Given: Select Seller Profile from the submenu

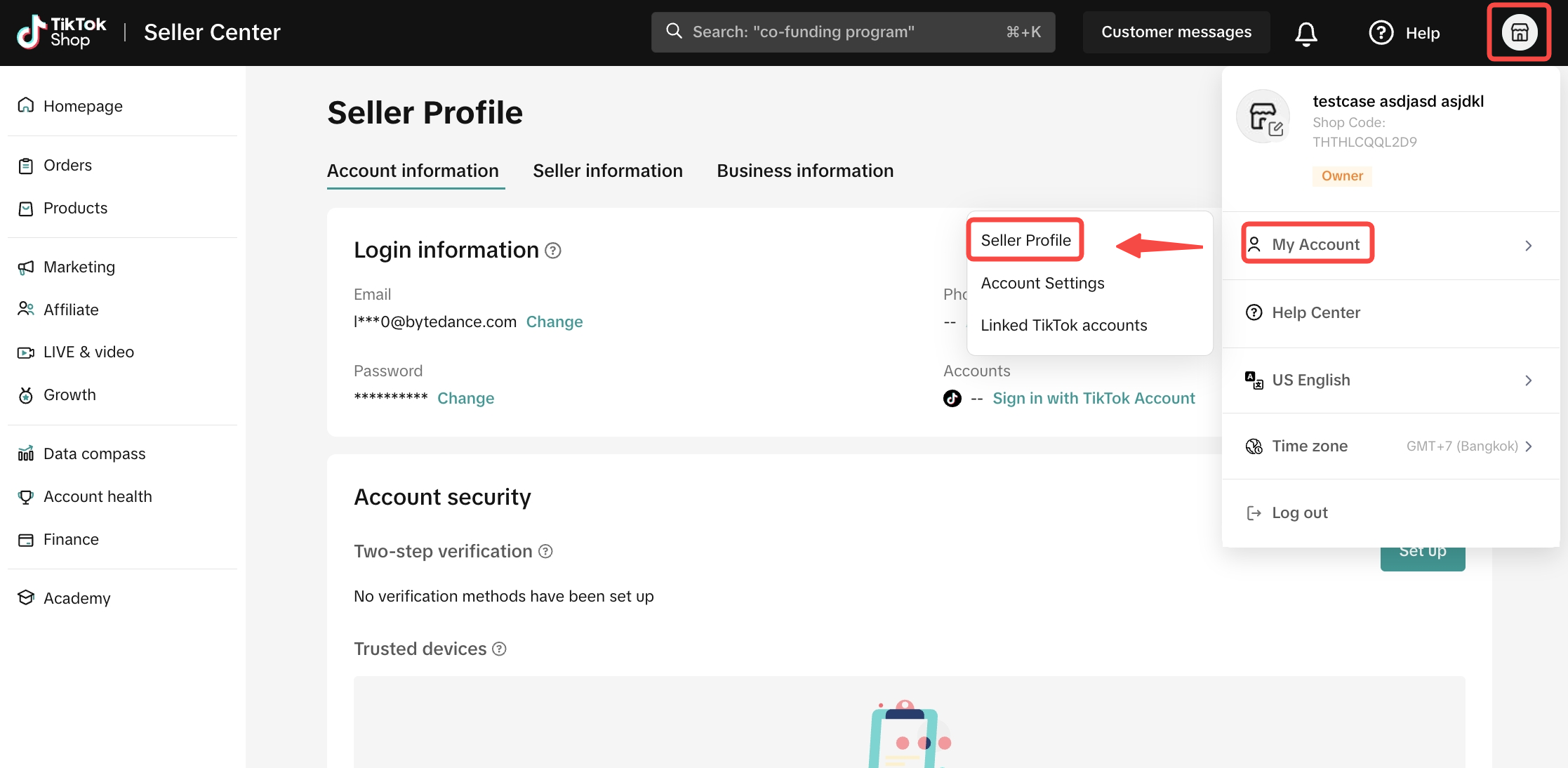Looking at the screenshot, I should (1025, 241).
